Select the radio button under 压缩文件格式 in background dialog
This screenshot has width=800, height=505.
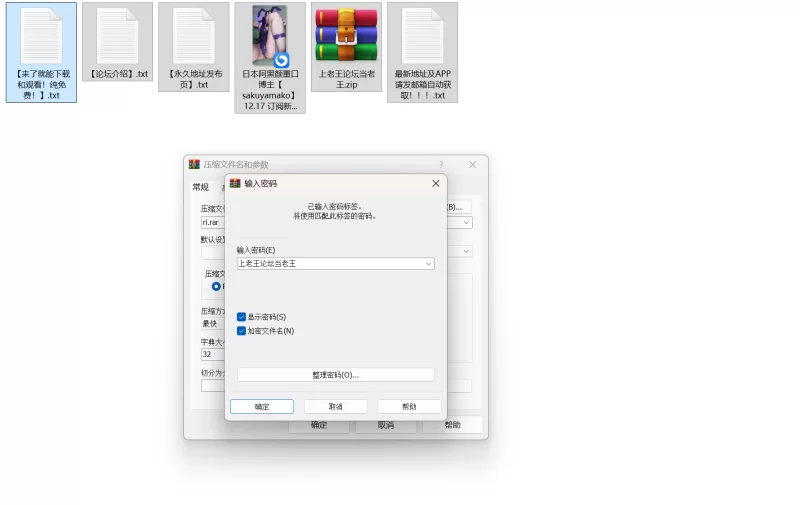coord(216,287)
